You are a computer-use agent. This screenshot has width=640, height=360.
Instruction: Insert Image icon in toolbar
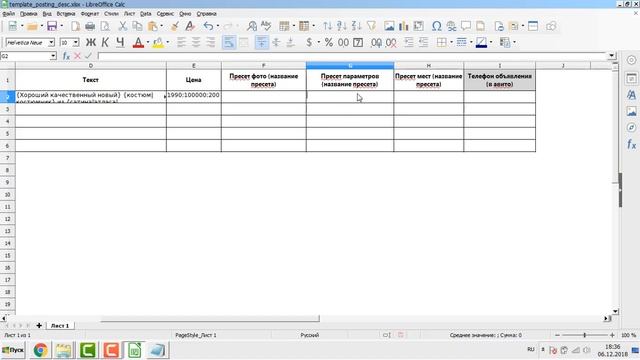[x=389, y=26]
